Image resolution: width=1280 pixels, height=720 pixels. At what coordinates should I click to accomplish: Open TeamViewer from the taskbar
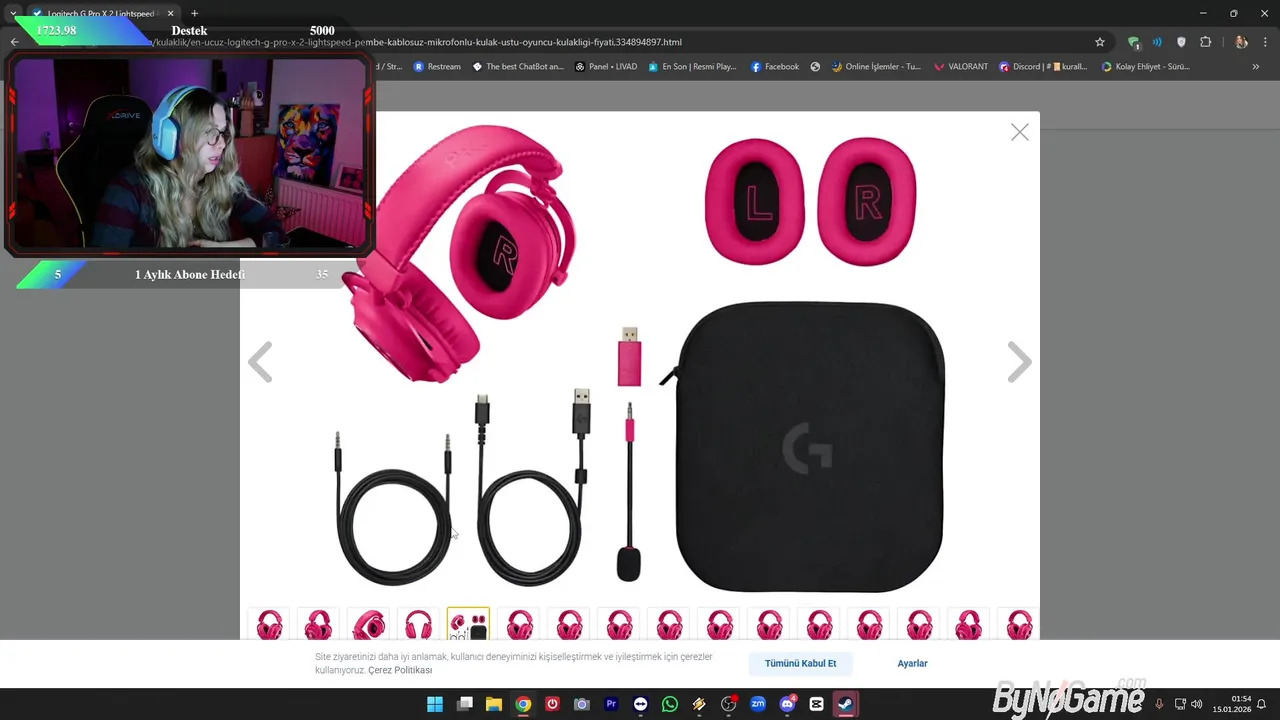pos(640,704)
